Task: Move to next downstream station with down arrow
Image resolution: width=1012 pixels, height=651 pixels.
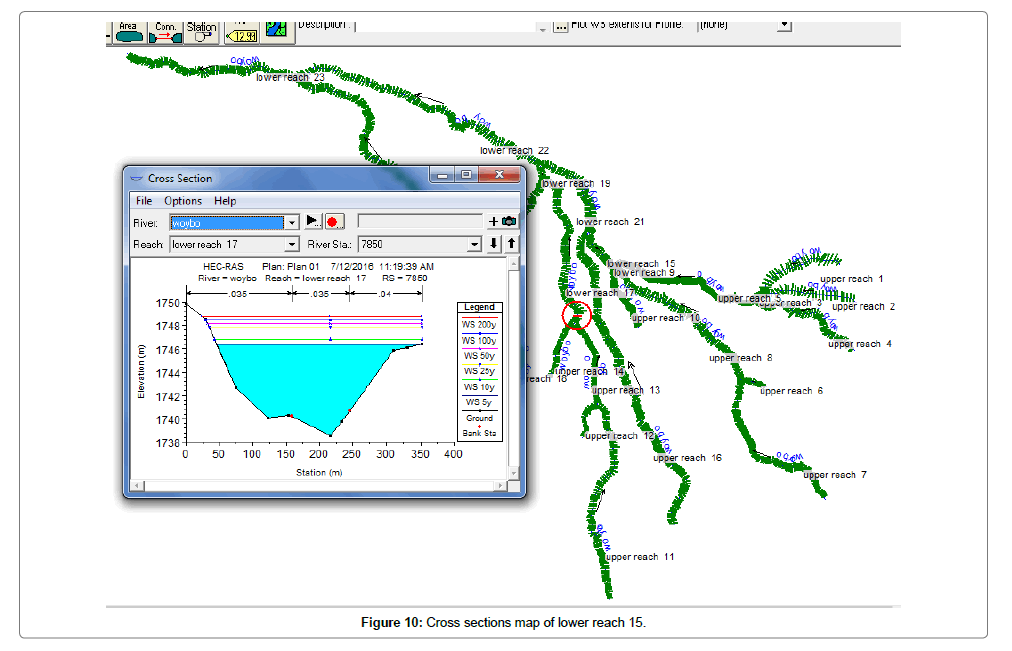Action: (494, 244)
